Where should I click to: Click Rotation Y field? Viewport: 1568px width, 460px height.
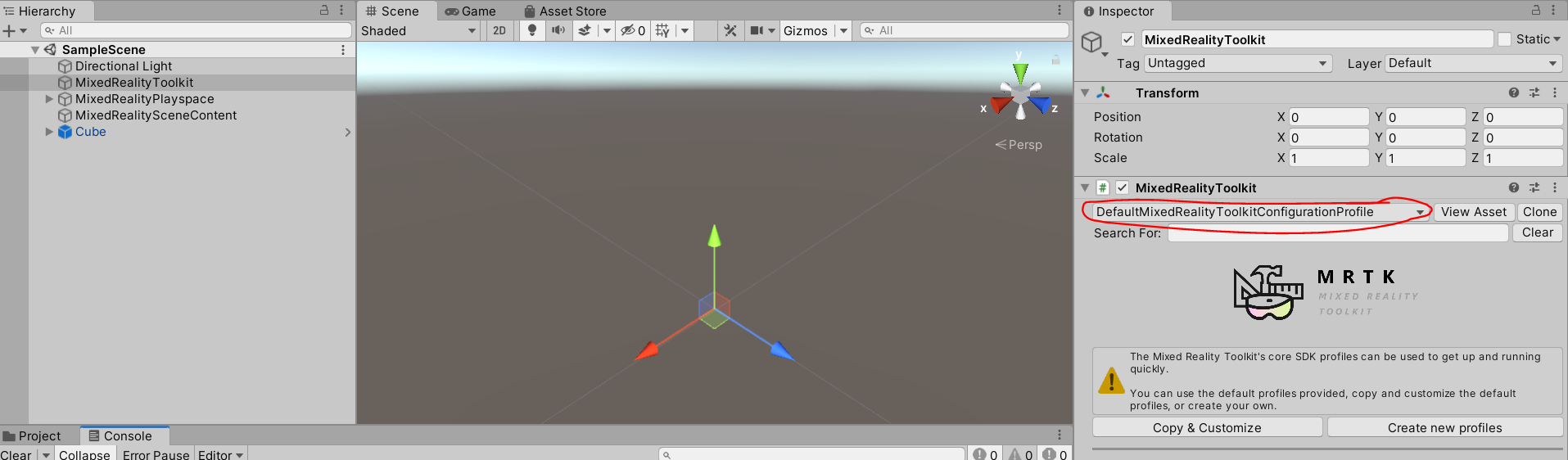(1426, 138)
